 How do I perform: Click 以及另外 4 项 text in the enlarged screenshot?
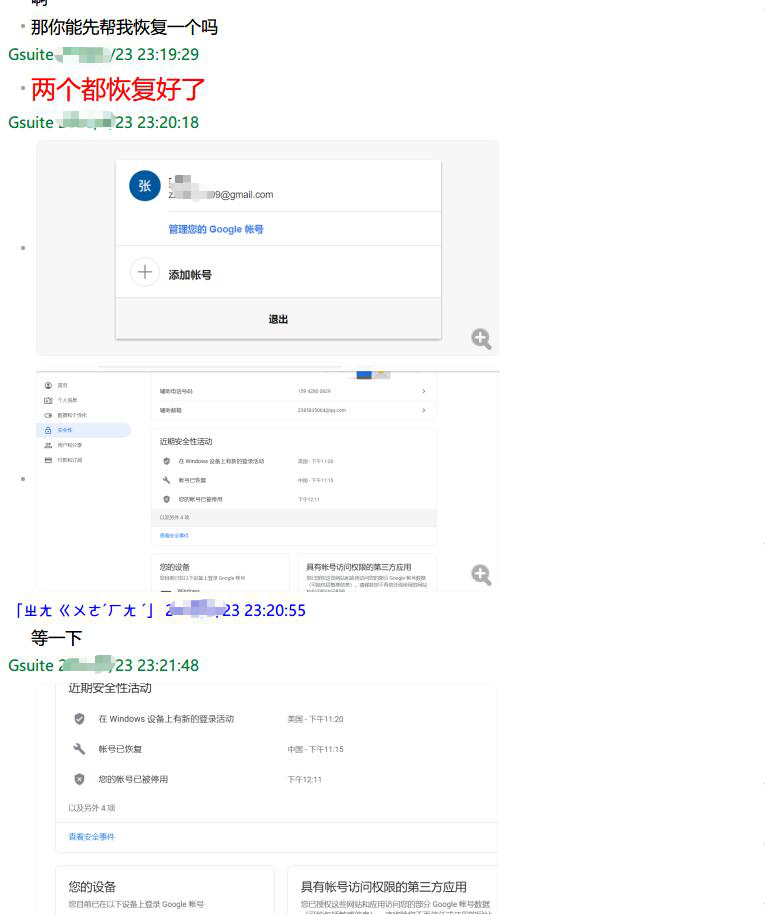[x=92, y=808]
